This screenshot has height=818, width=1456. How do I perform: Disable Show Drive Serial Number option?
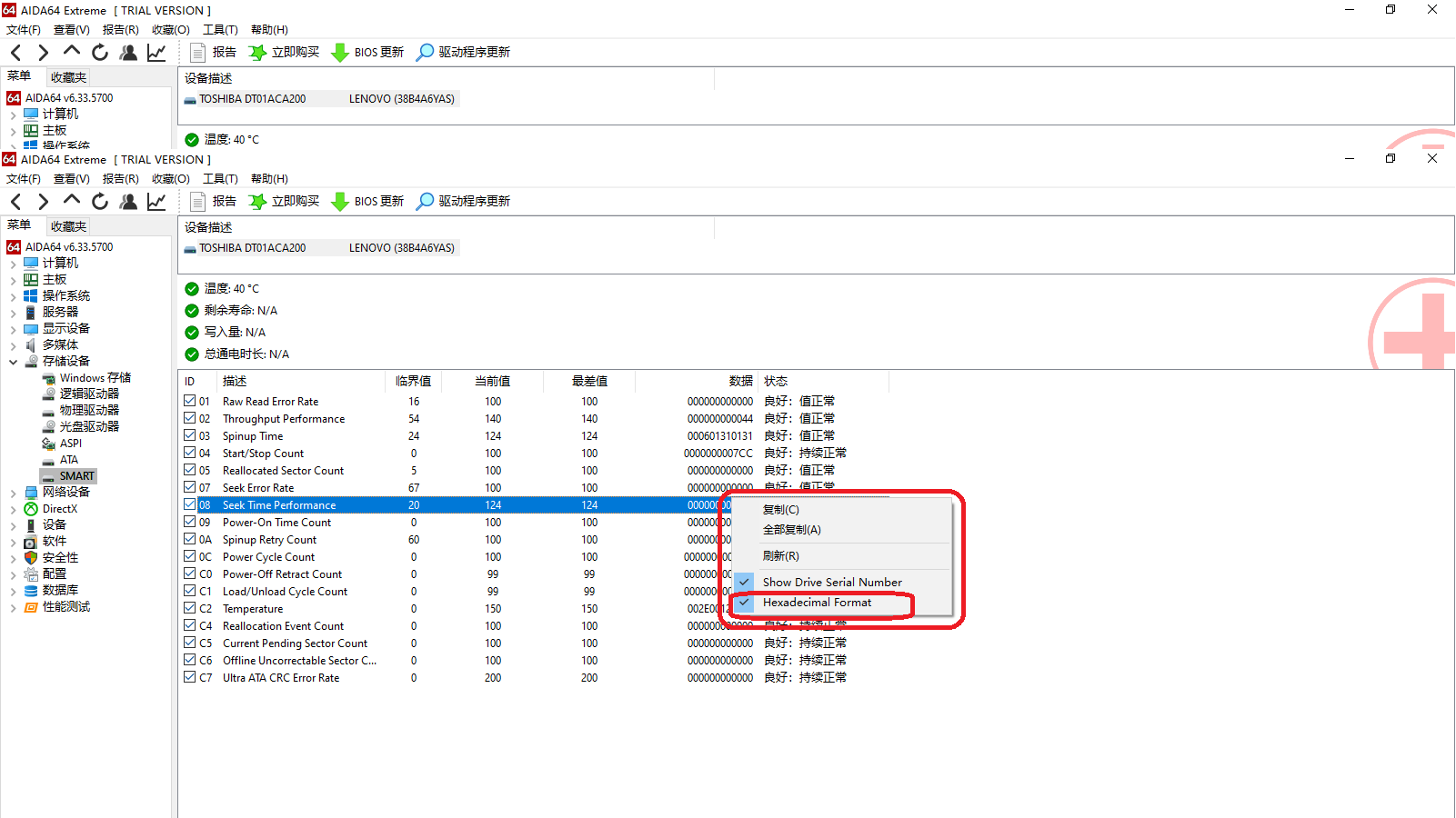coord(832,583)
